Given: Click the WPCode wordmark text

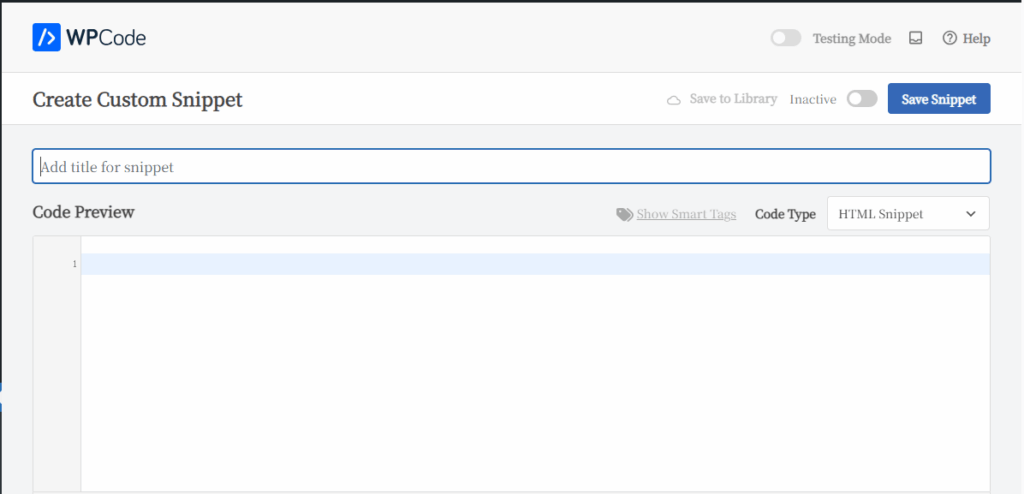Looking at the screenshot, I should pos(106,38).
